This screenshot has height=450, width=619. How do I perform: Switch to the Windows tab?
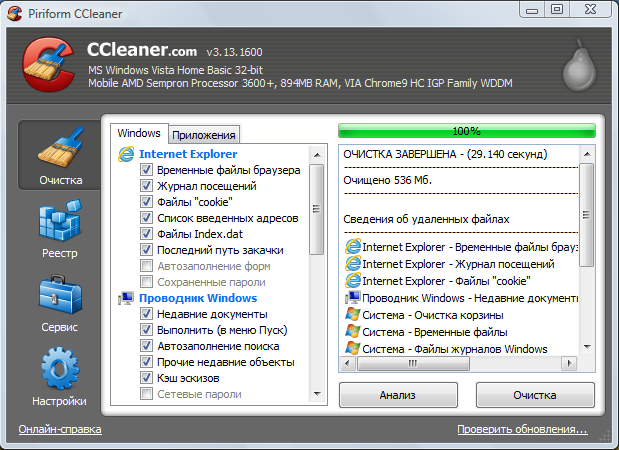[x=139, y=133]
